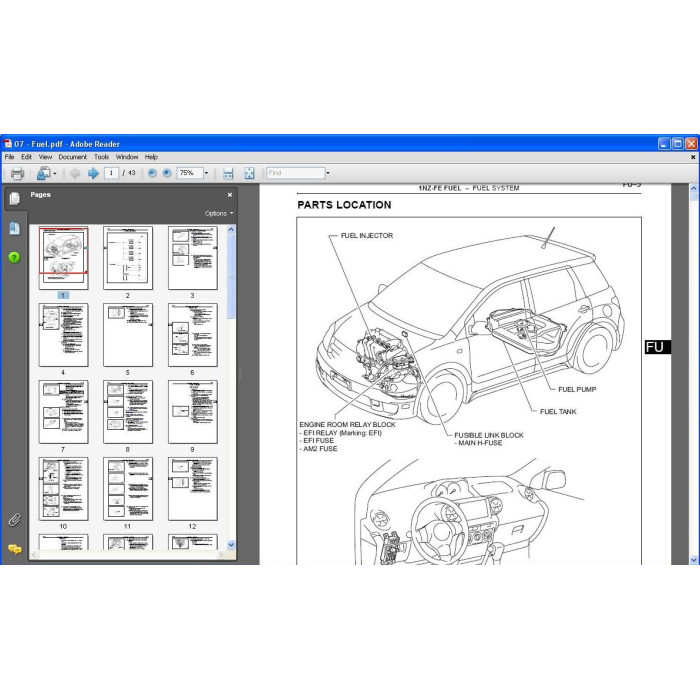Open the Options dropdown in Pages panel
Screen dimensions: 700x700
click(219, 213)
